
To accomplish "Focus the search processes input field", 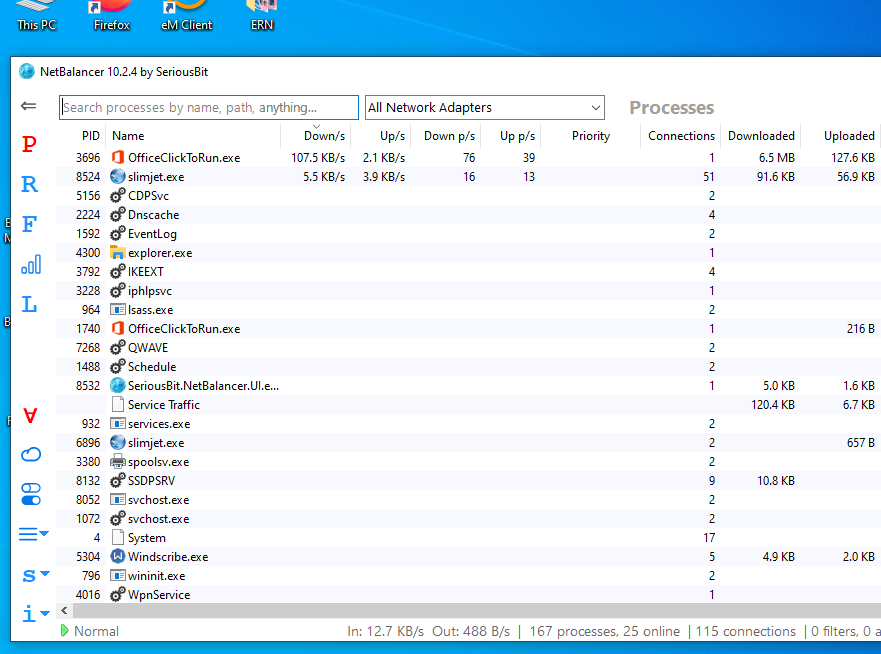I will pos(208,107).
